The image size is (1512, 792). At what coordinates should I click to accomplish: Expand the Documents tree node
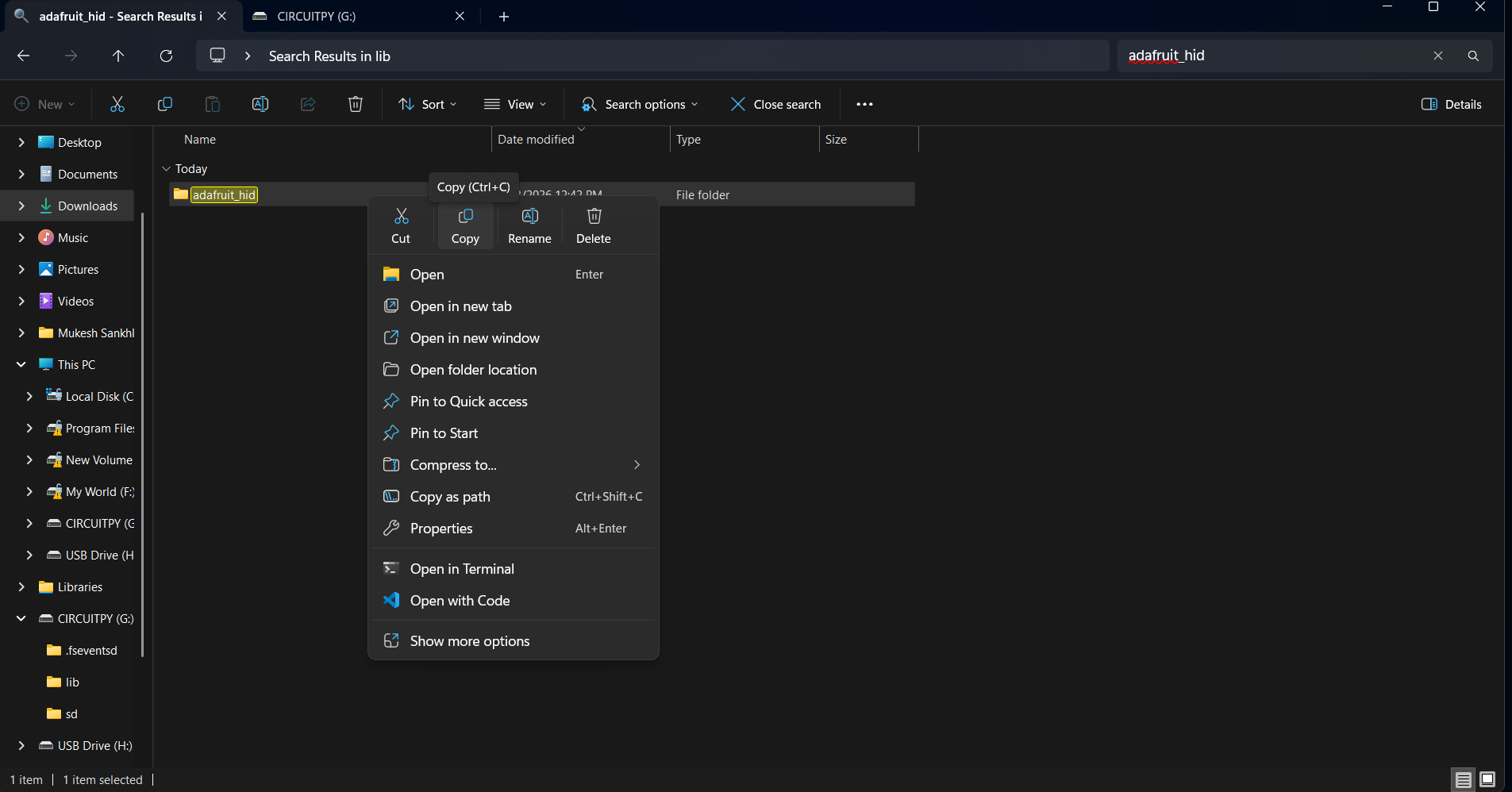pyautogui.click(x=21, y=174)
